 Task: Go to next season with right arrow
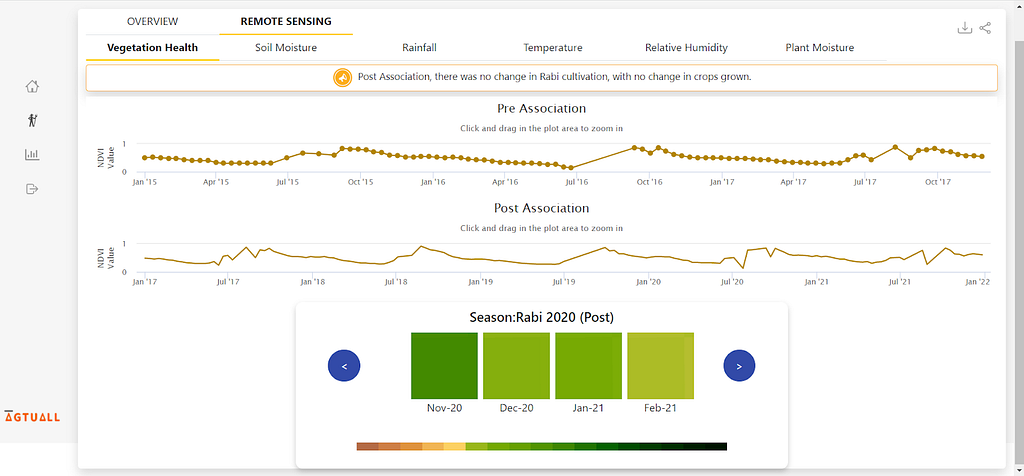pyautogui.click(x=739, y=366)
